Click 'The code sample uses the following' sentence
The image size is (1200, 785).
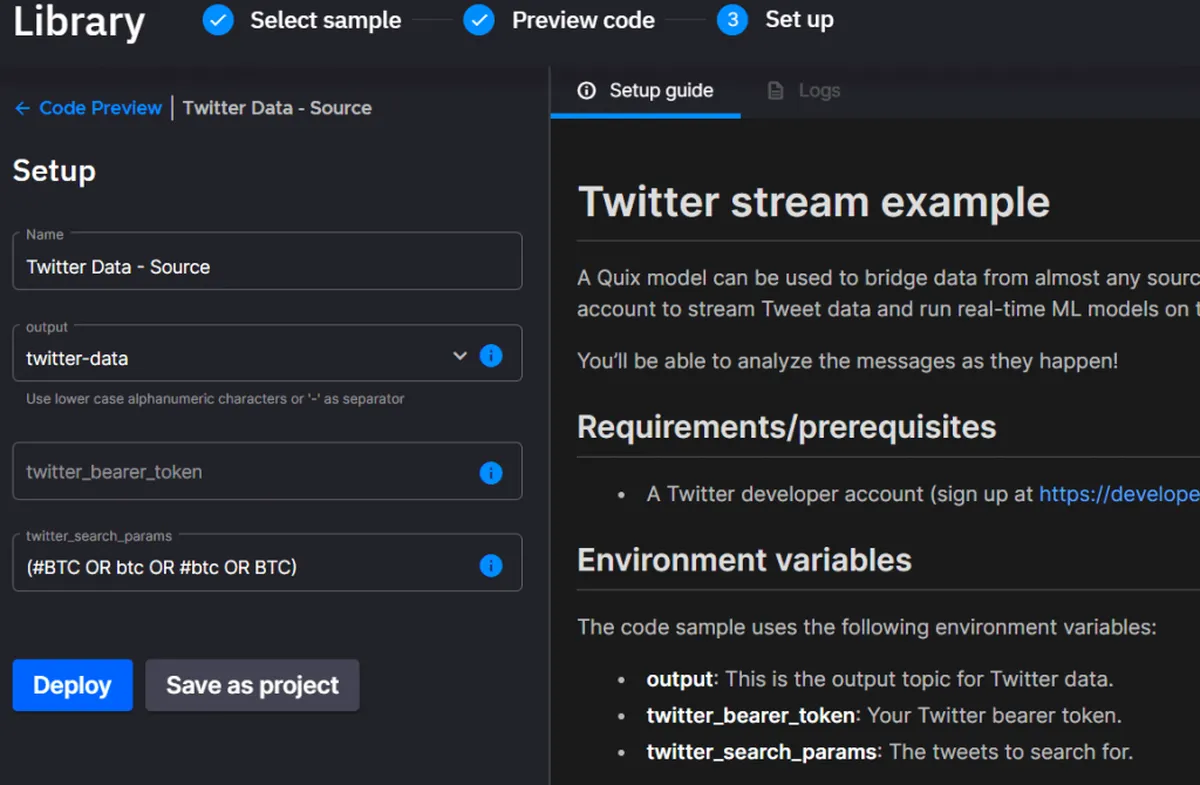pos(867,628)
